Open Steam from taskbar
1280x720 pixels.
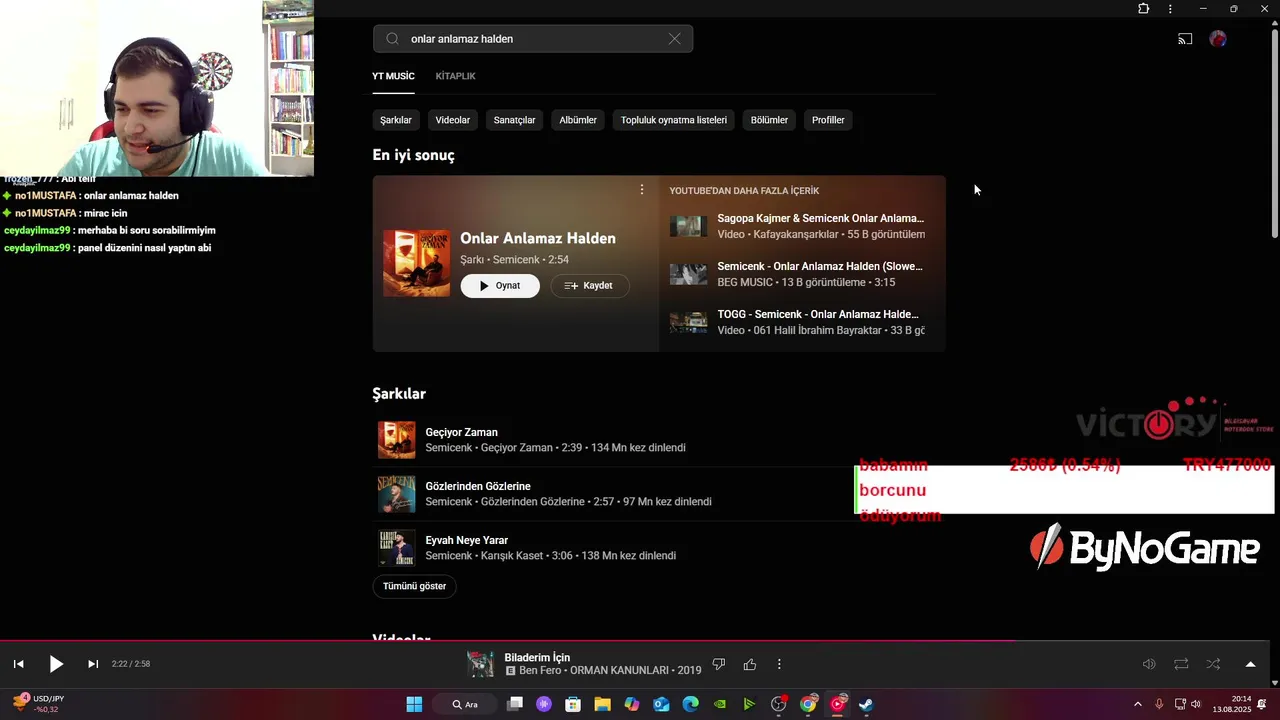point(866,704)
